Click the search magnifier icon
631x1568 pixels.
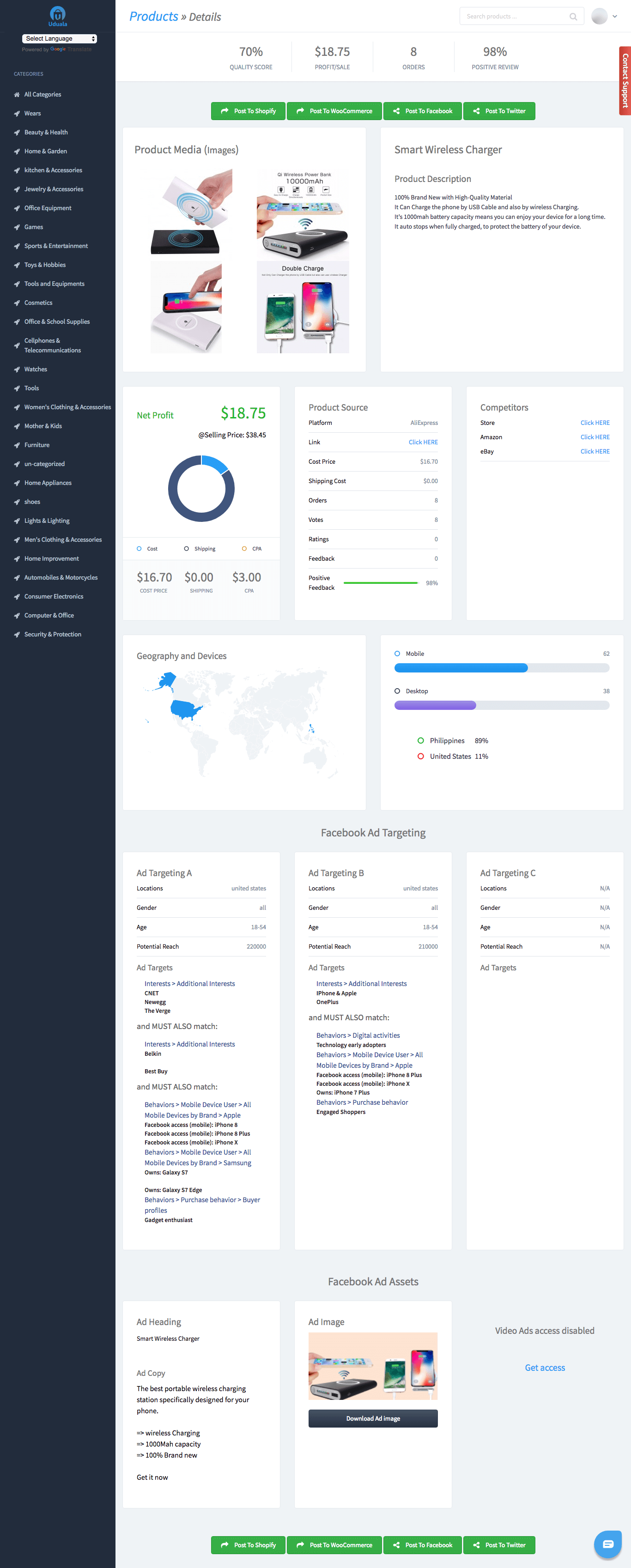click(572, 17)
